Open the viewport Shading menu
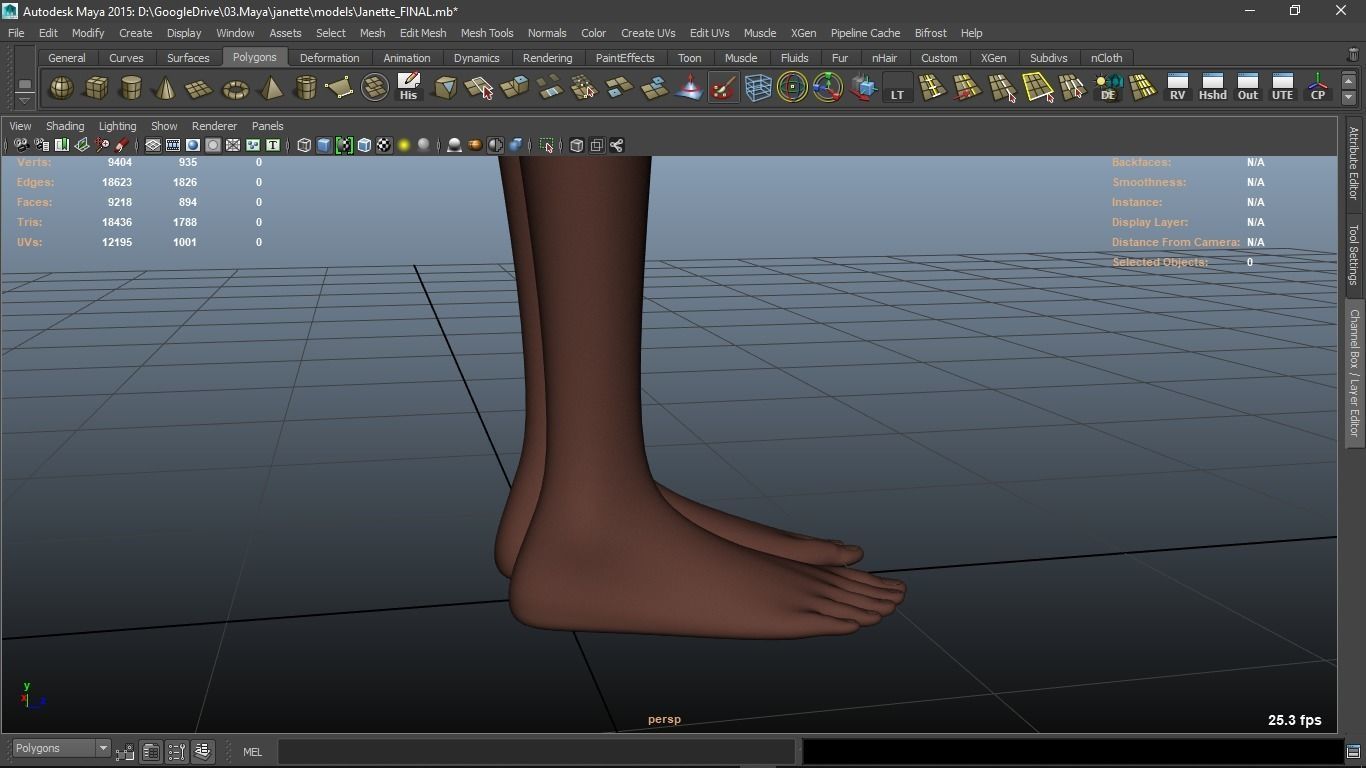 [65, 126]
